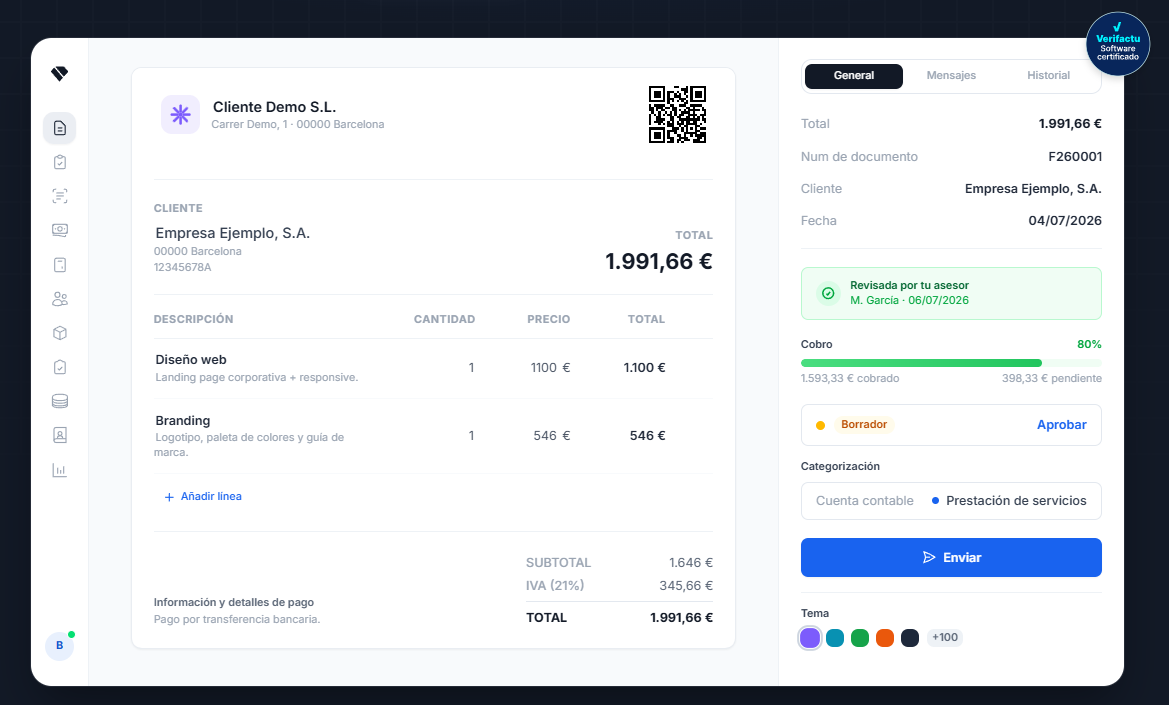The image size is (1169, 705).
Task: Click the Diseño web quantity 1
Action: click(471, 368)
